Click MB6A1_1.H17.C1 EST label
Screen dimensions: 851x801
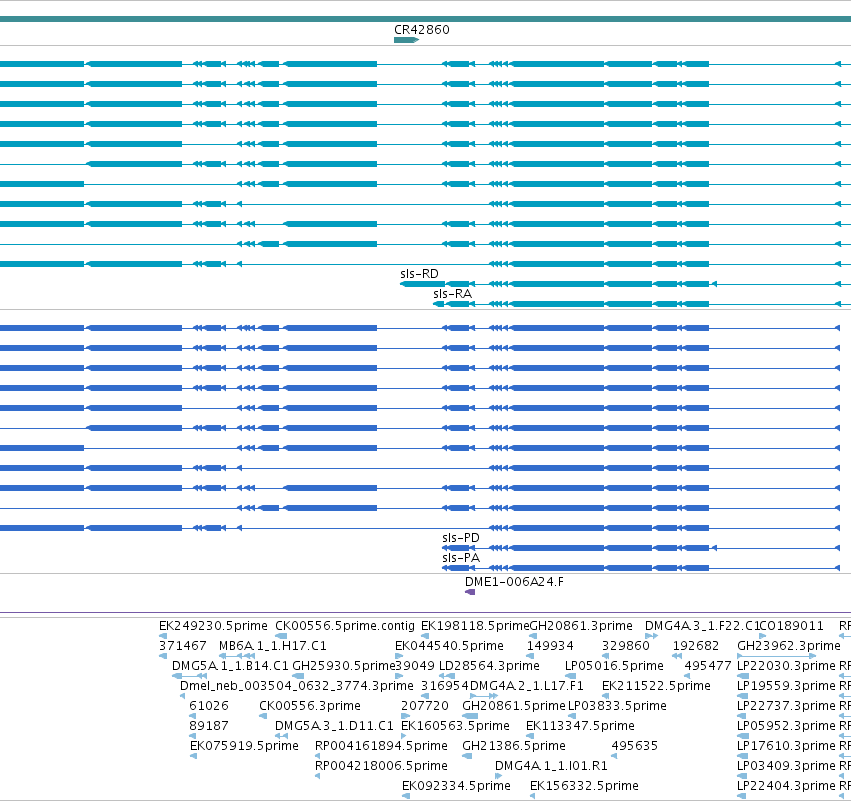272,646
